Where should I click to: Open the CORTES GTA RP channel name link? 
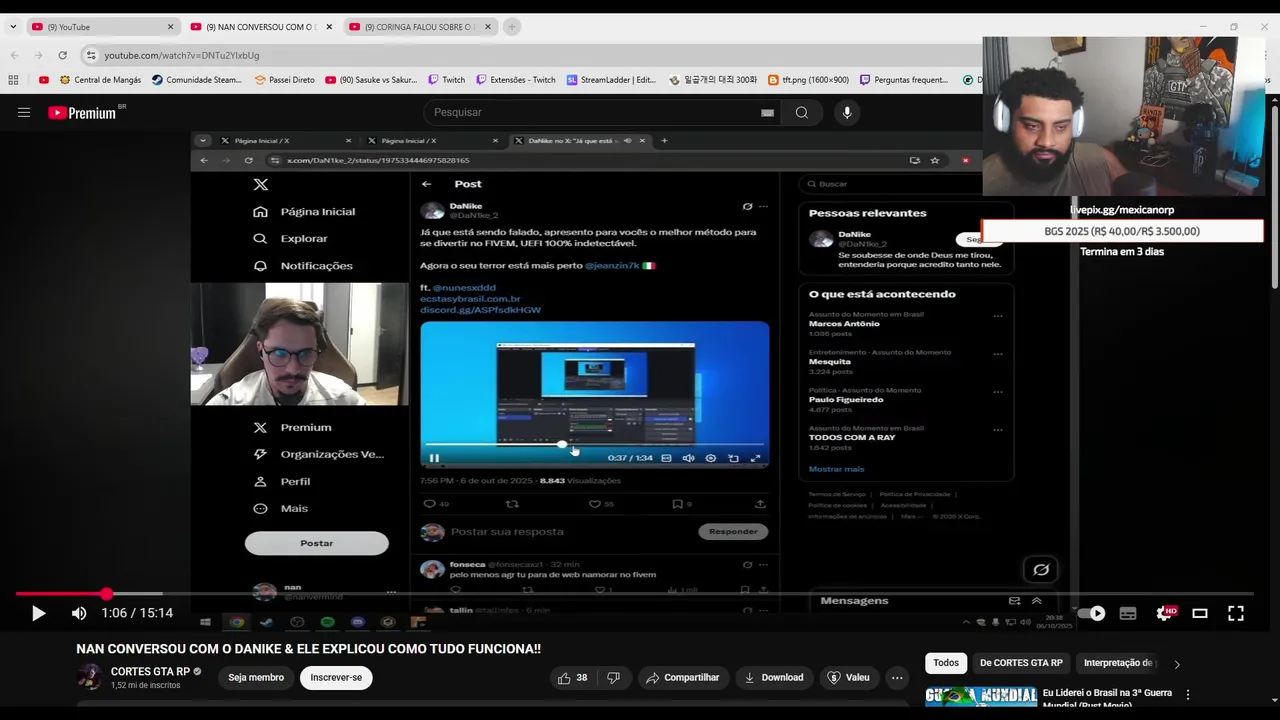click(150, 671)
